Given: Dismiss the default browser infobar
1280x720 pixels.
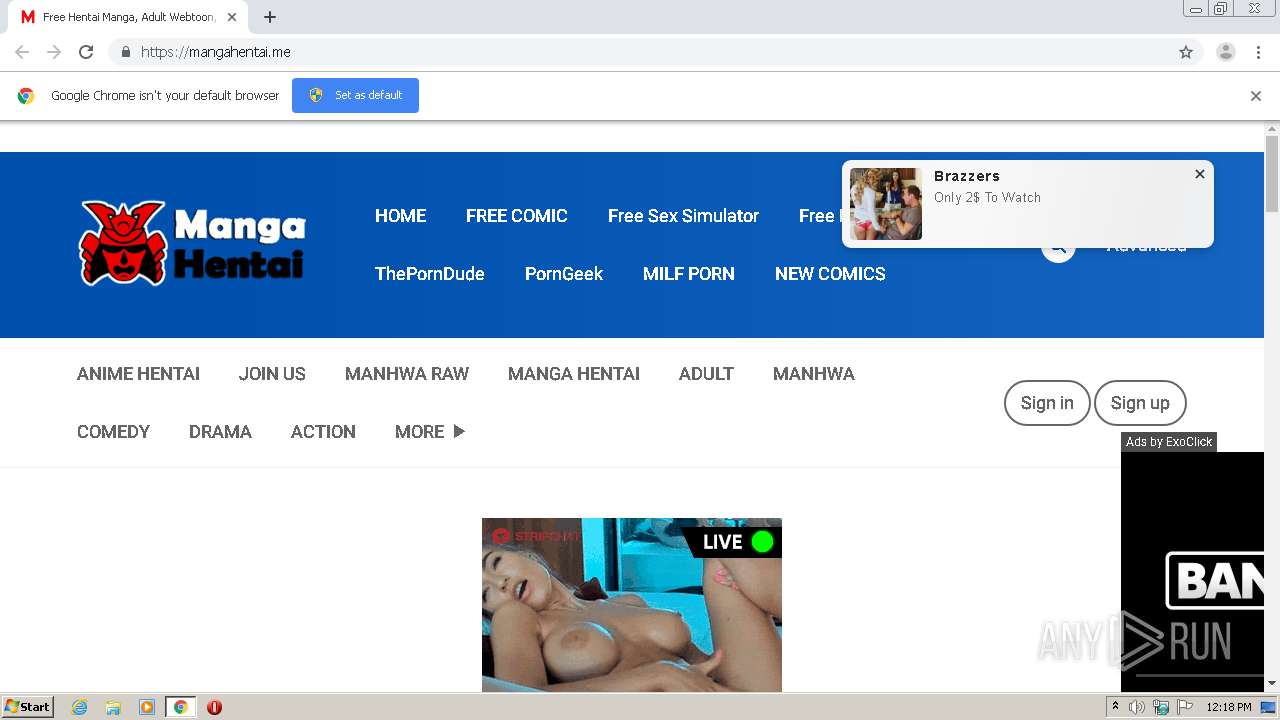Looking at the screenshot, I should (1256, 96).
